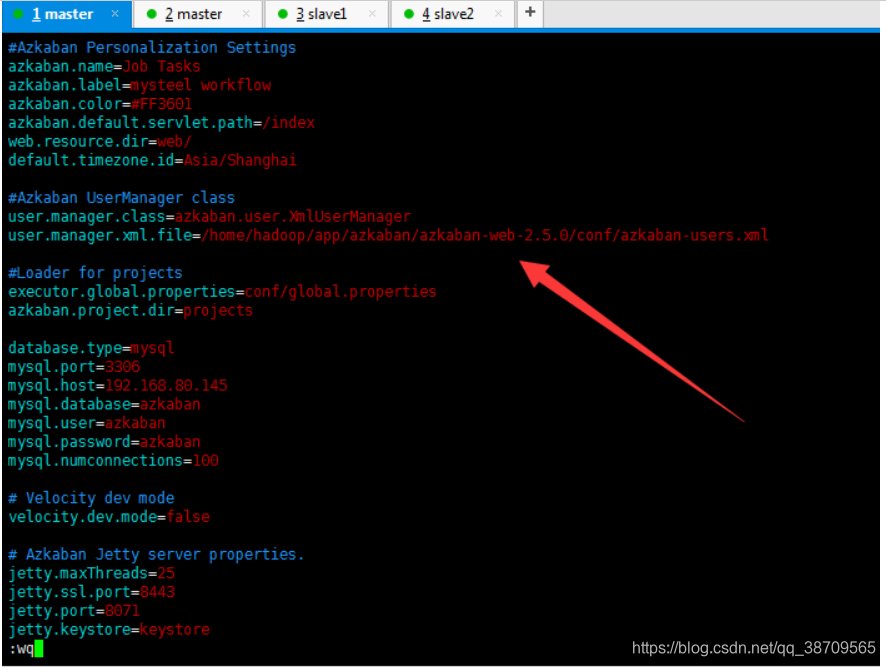
Task: Click the 'jetty.maxThreads=25' line
Action: click(x=92, y=573)
